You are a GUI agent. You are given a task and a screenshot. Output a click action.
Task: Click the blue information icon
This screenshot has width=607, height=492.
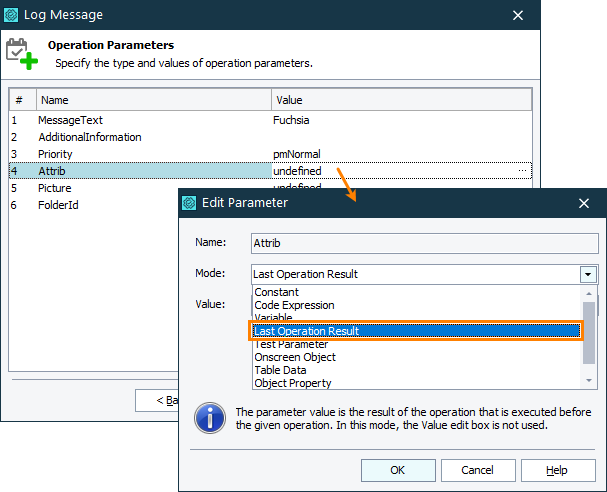[x=209, y=417]
